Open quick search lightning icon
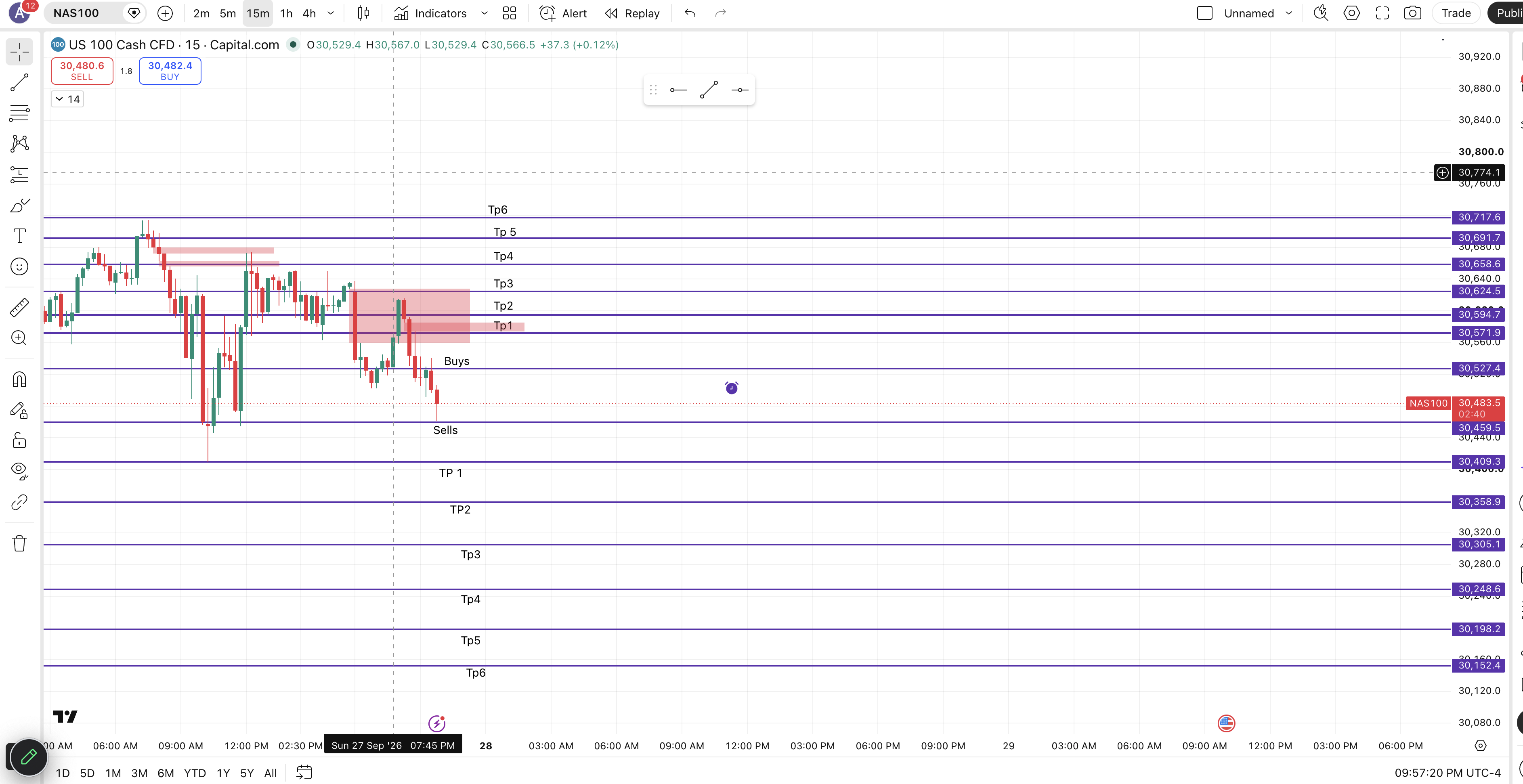 coord(1321,13)
